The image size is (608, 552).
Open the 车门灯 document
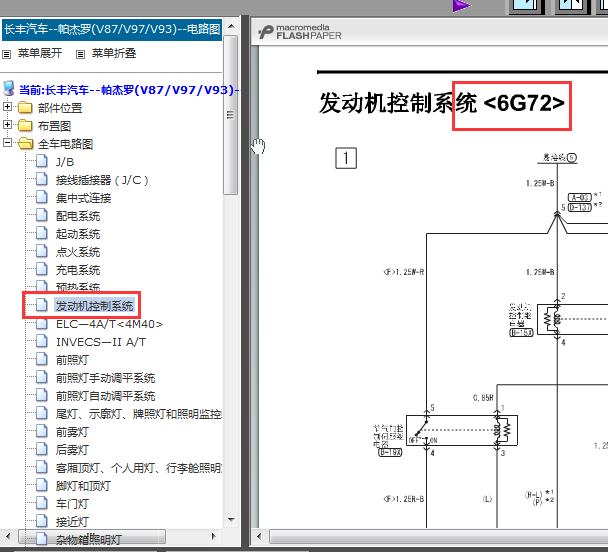(x=72, y=504)
